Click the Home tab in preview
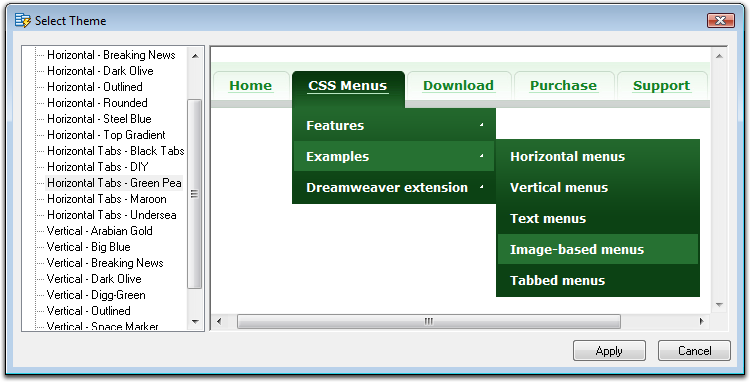Image resolution: width=750 pixels, height=384 pixels. [x=251, y=86]
